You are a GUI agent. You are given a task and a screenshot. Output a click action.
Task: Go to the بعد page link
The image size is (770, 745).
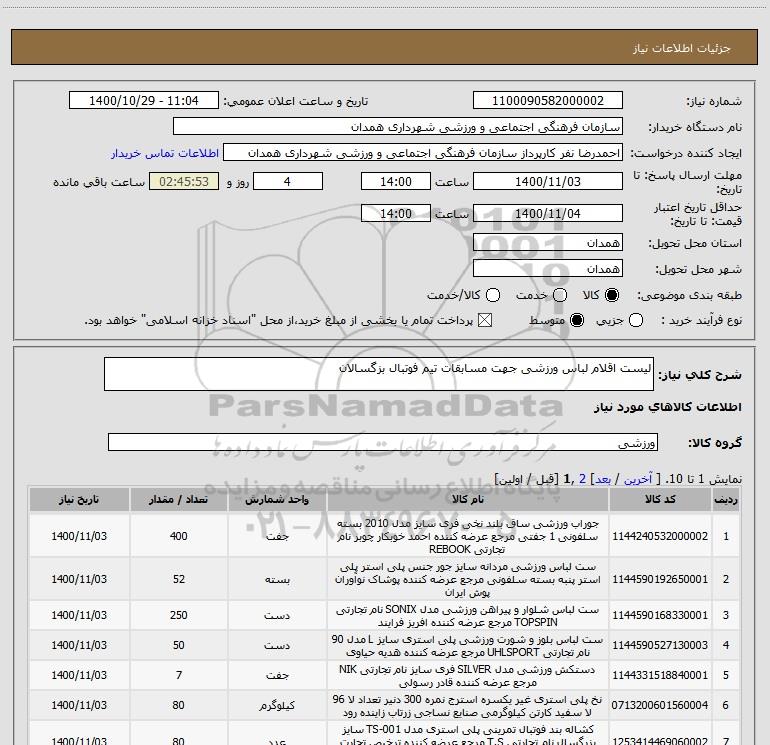point(603,479)
